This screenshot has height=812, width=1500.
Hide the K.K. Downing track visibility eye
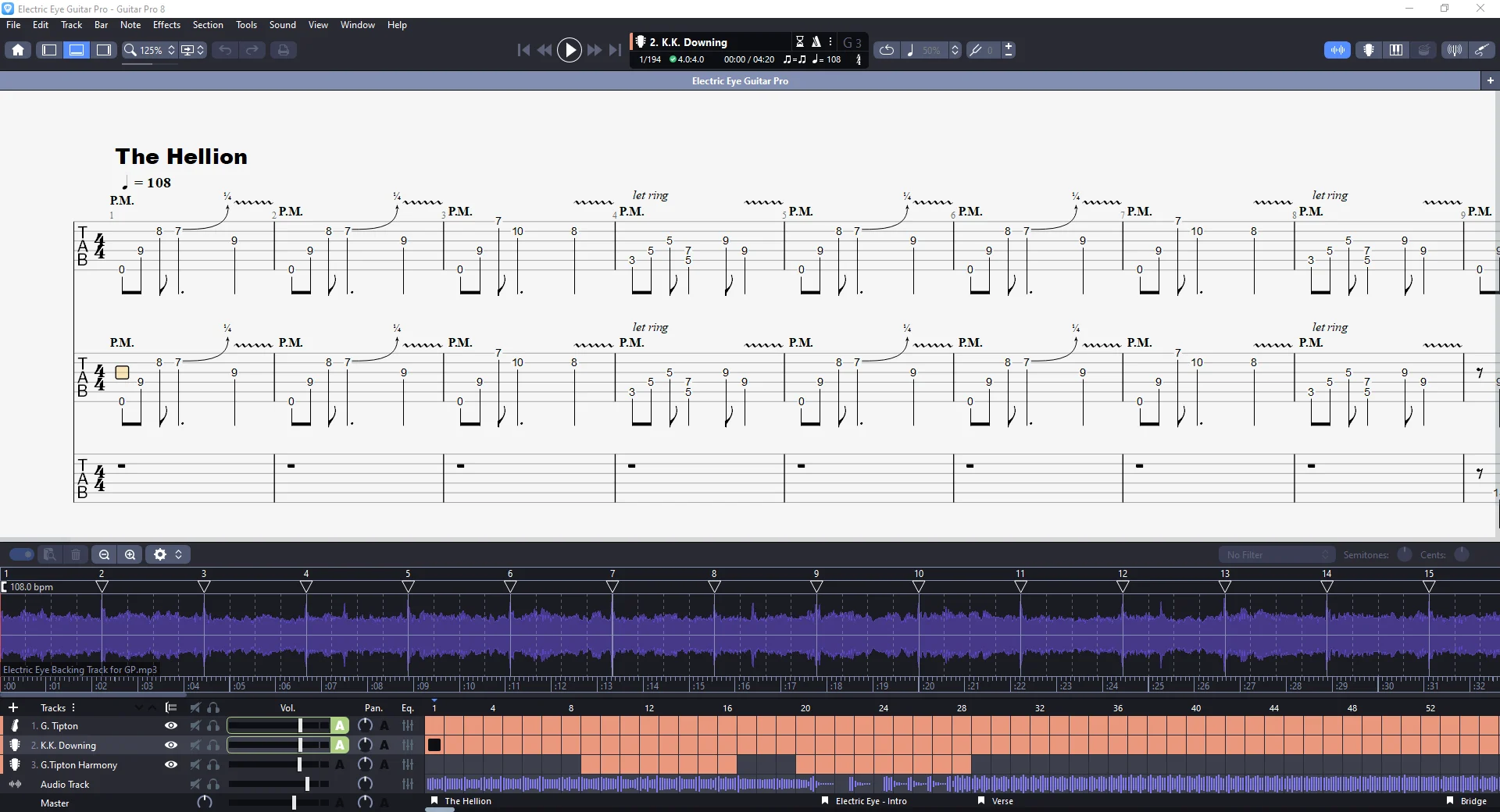pos(170,745)
